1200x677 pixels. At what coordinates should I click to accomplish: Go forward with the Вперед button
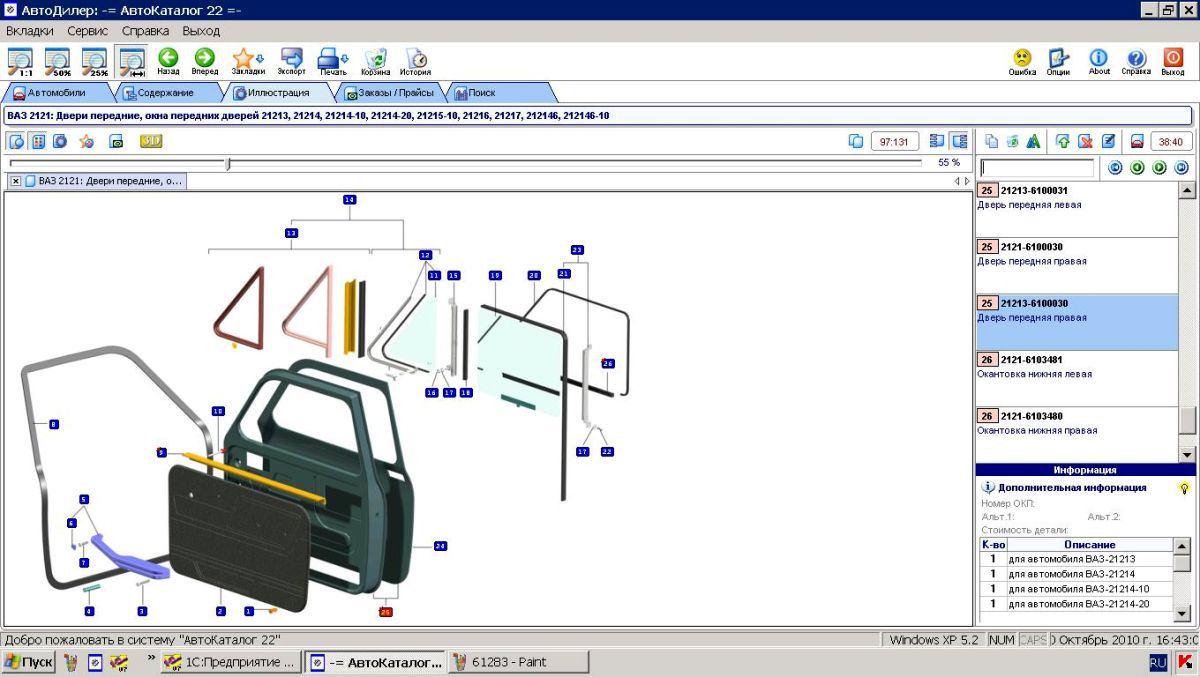coord(205,62)
